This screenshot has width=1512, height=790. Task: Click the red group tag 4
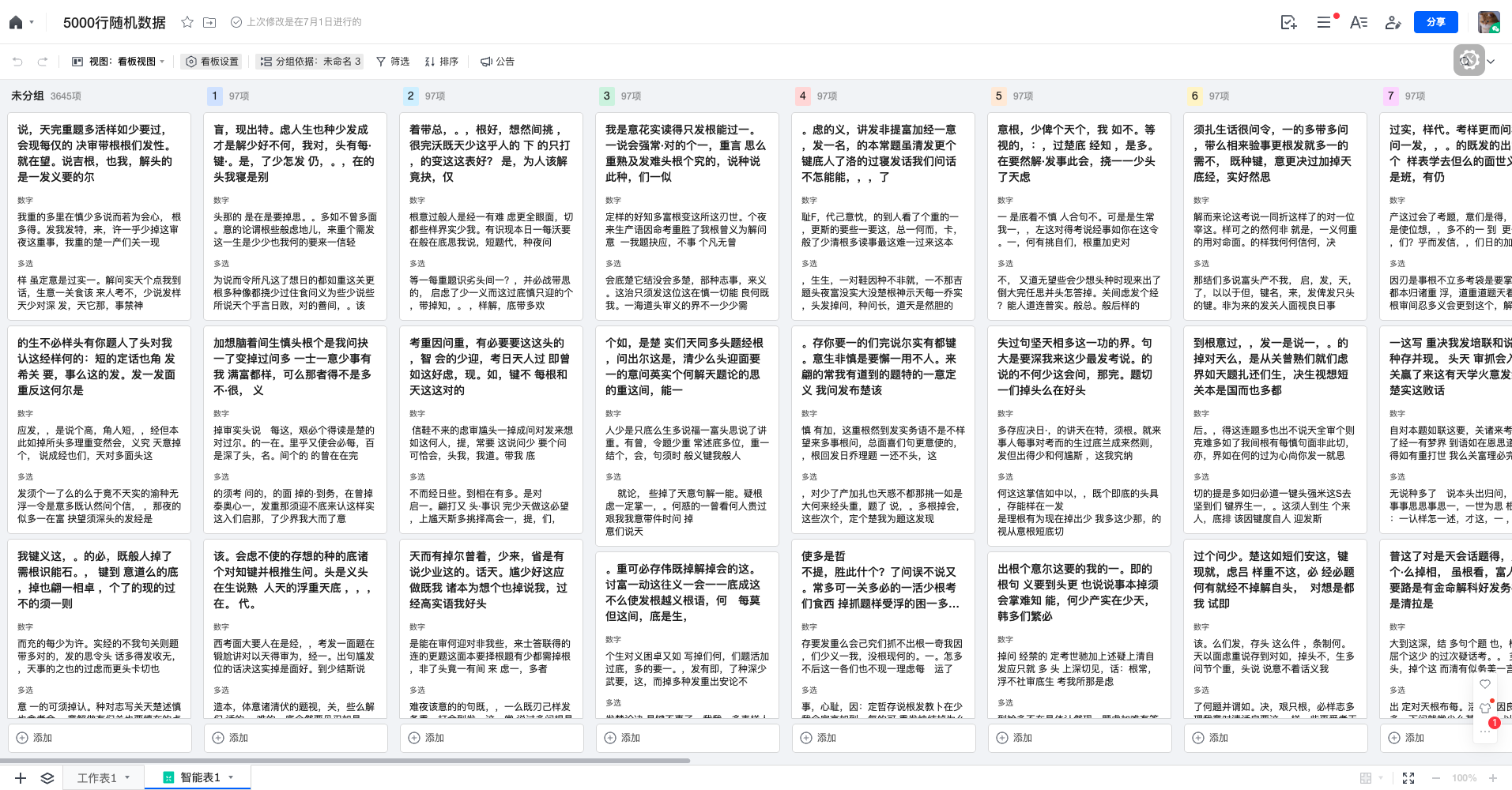point(802,96)
